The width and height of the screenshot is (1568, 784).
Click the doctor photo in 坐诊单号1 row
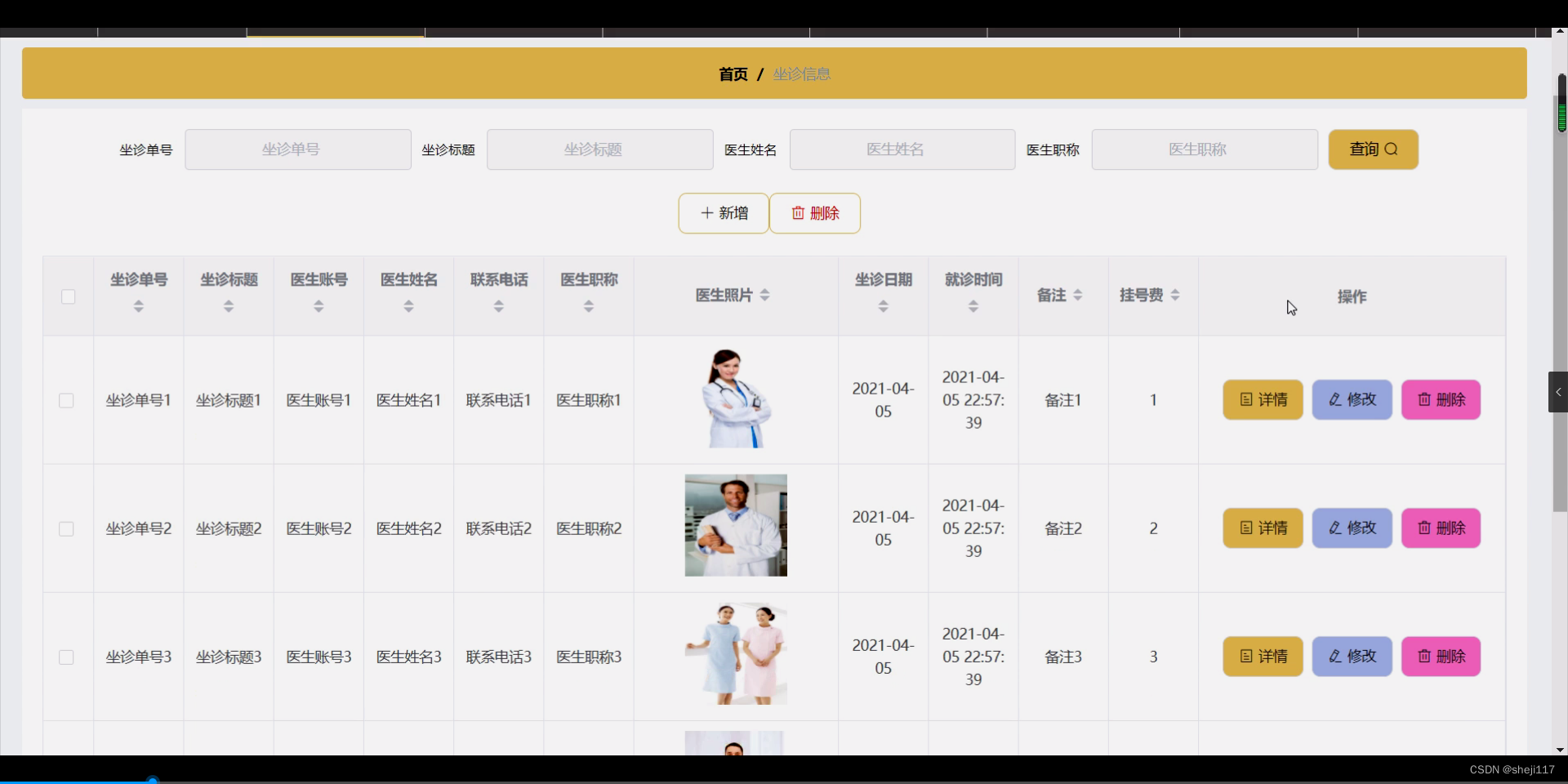(x=736, y=398)
